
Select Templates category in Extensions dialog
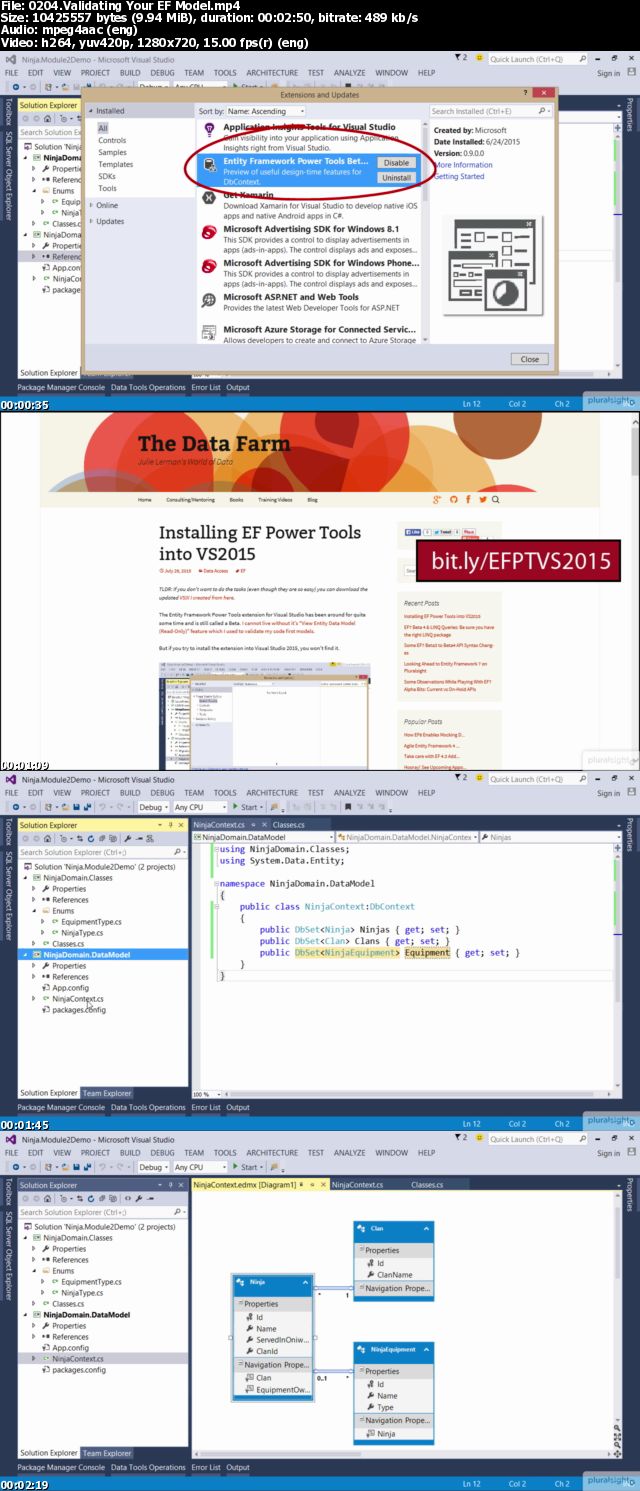click(x=115, y=164)
